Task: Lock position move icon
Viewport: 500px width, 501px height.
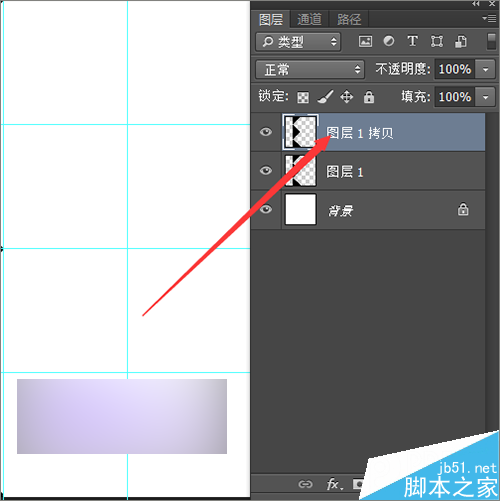Action: pos(347,97)
